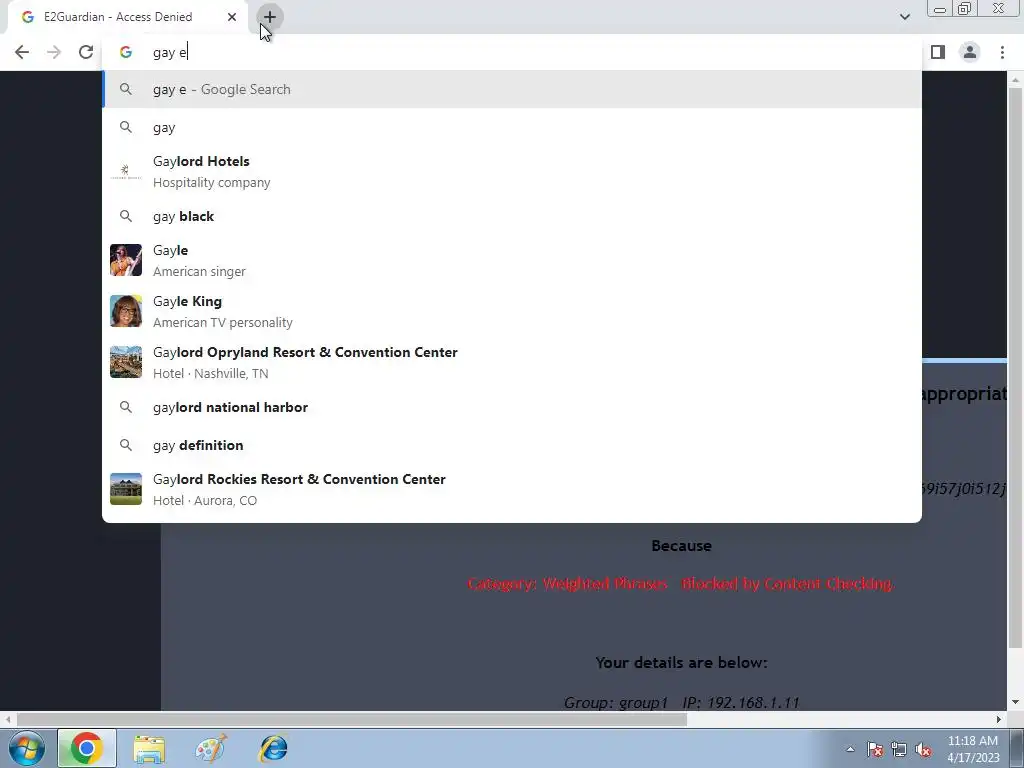Click the horizontal scrollbar thumb
Screen dimensions: 1024x768
click(x=351, y=719)
